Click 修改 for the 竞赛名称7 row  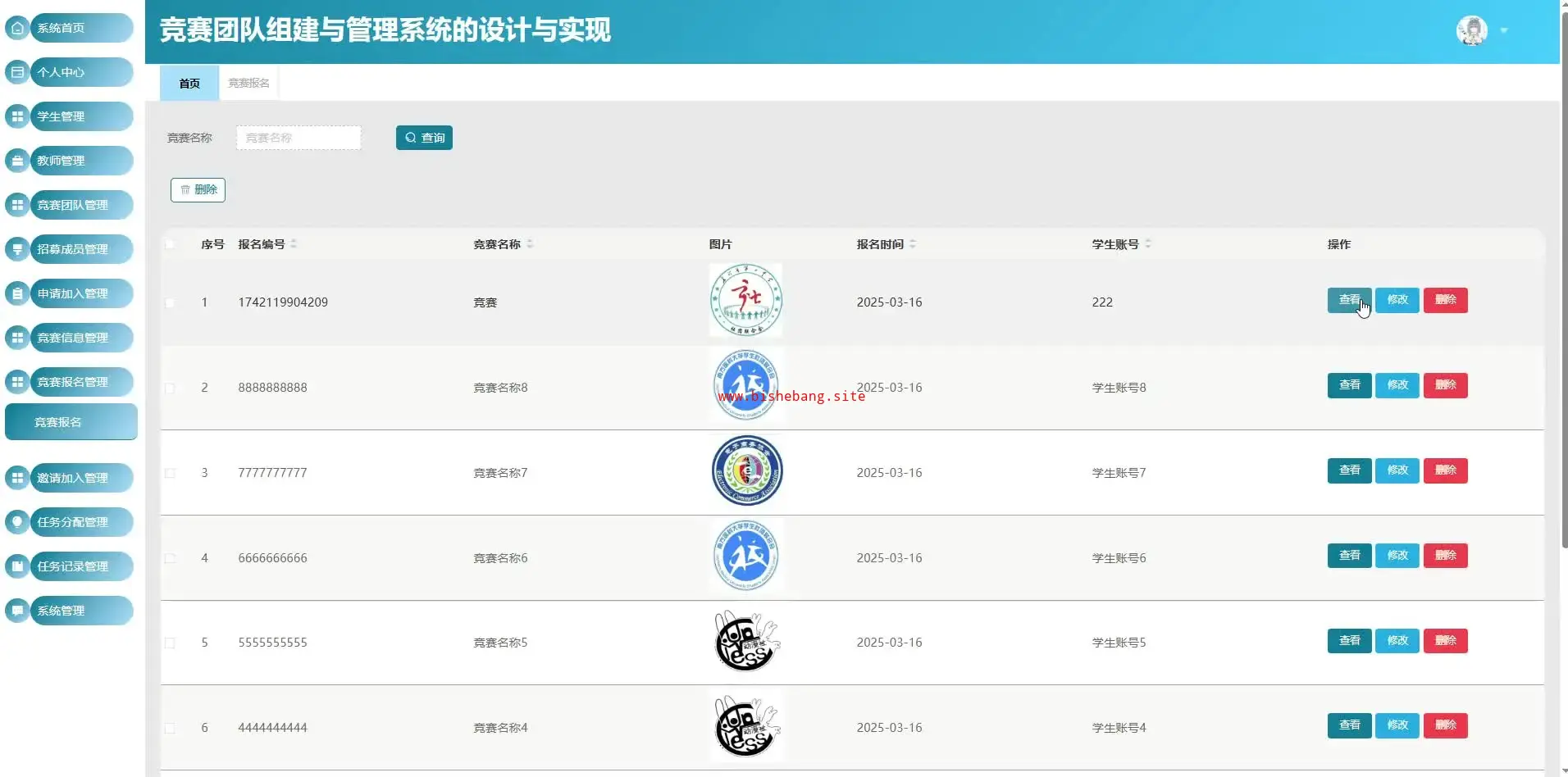tap(1397, 470)
